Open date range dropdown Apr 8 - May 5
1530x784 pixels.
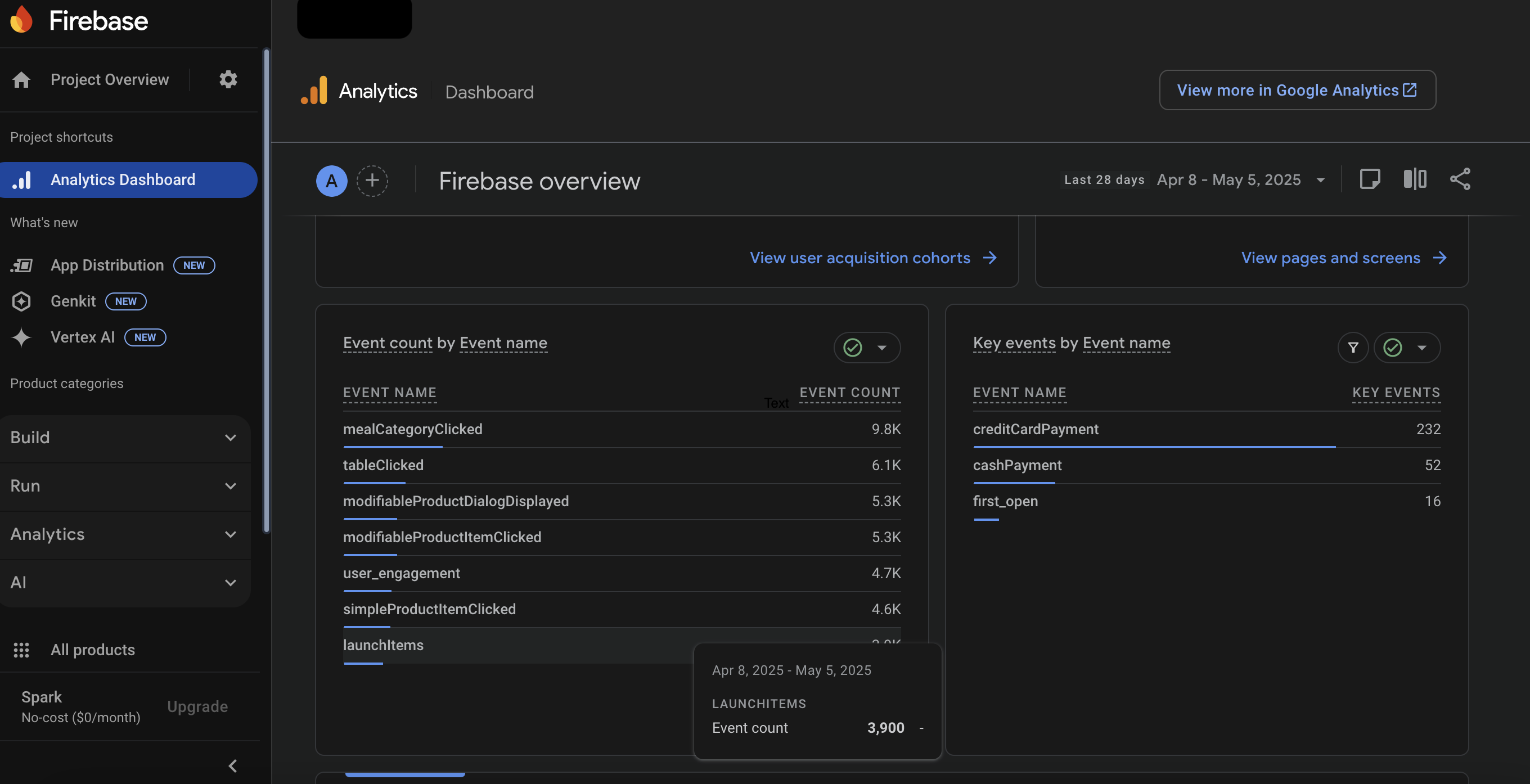pos(1241,180)
